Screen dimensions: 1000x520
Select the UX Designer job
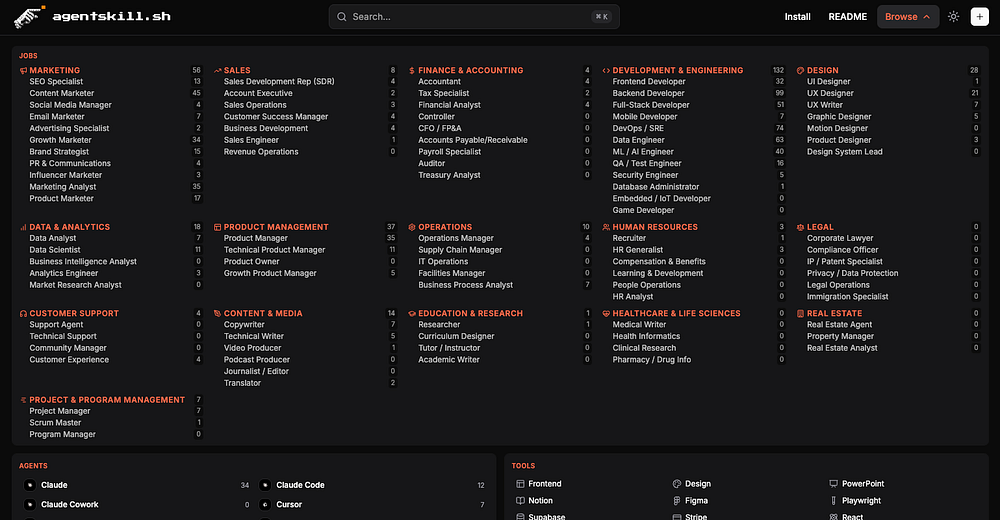tap(830, 93)
